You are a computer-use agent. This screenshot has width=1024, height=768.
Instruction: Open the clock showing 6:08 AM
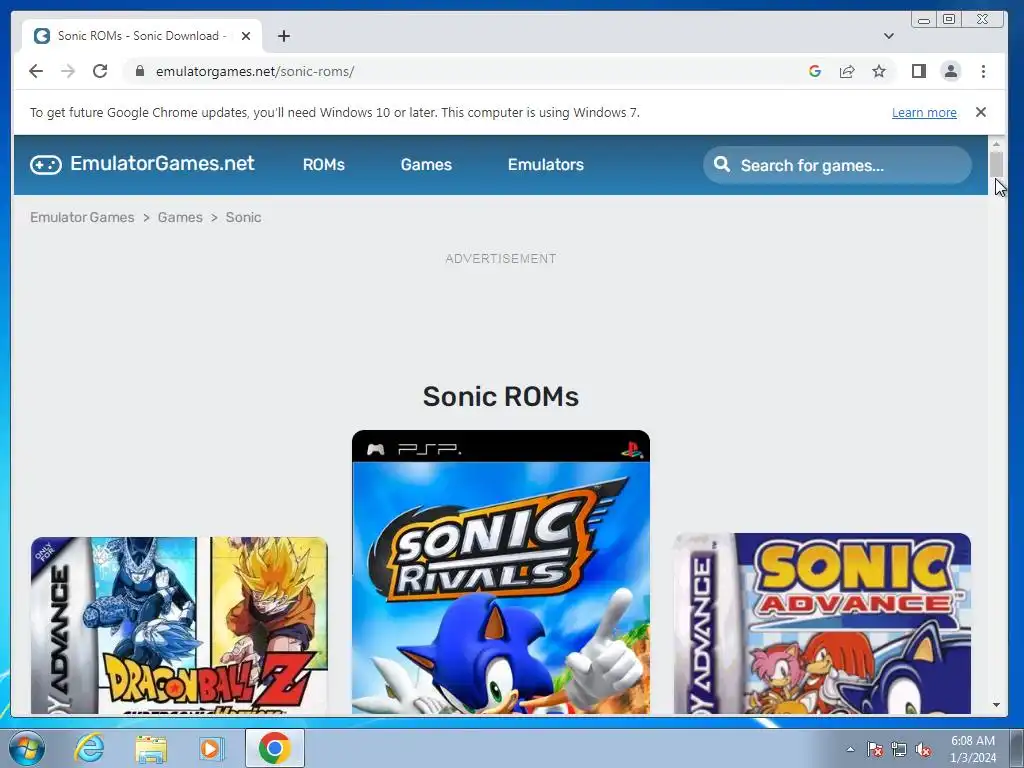coord(972,749)
